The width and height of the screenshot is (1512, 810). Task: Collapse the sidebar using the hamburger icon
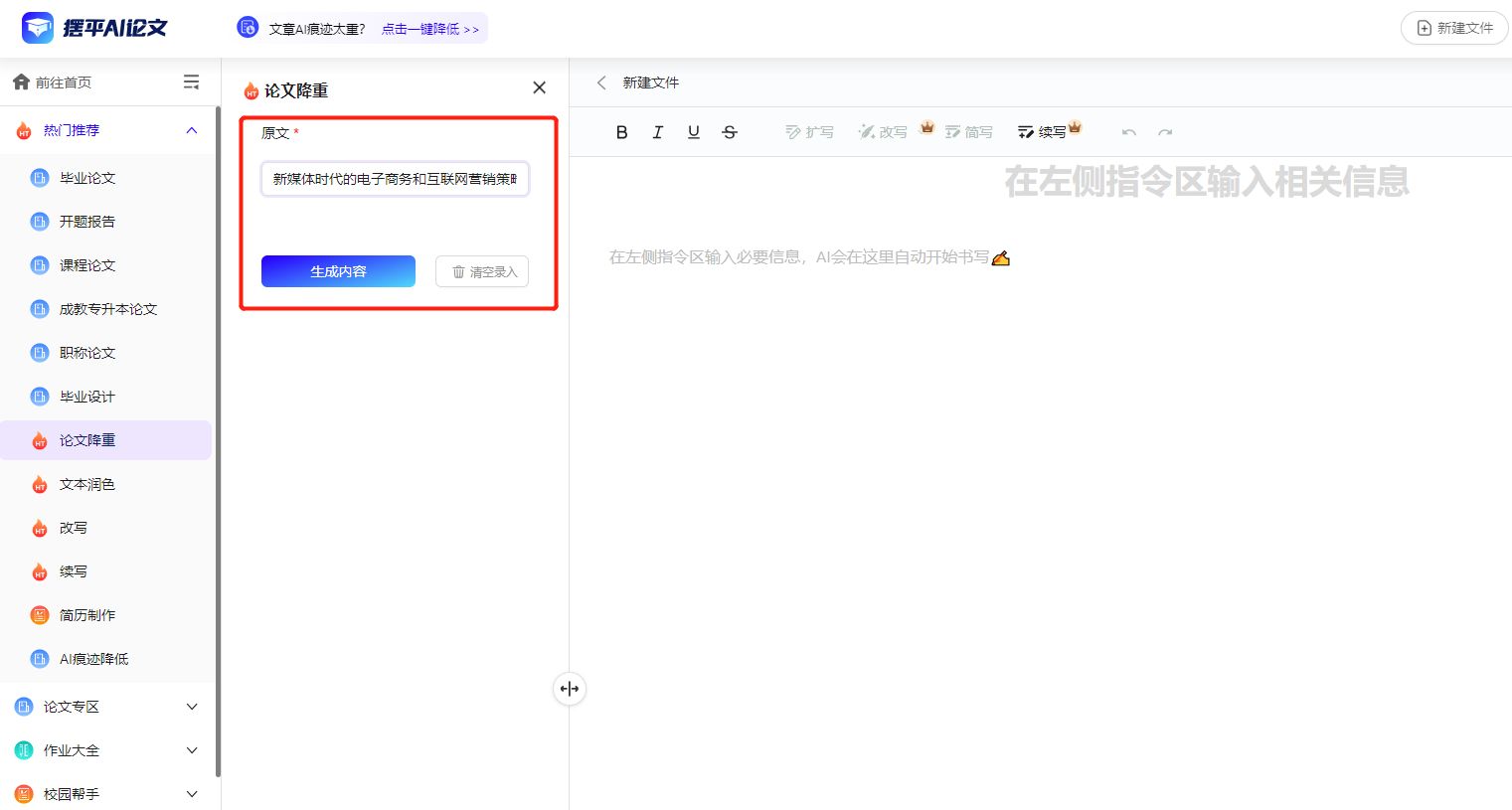pyautogui.click(x=191, y=82)
